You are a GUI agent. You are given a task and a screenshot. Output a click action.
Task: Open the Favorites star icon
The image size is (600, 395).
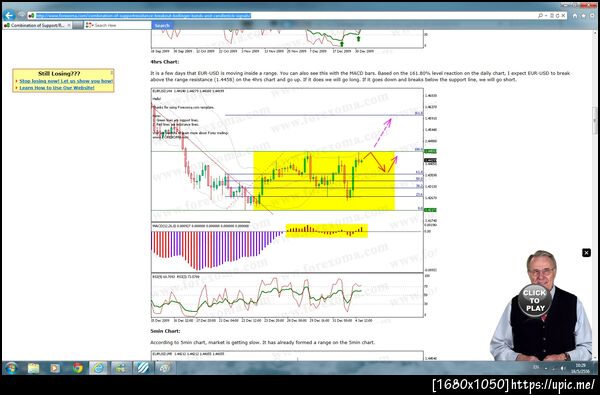pos(584,16)
